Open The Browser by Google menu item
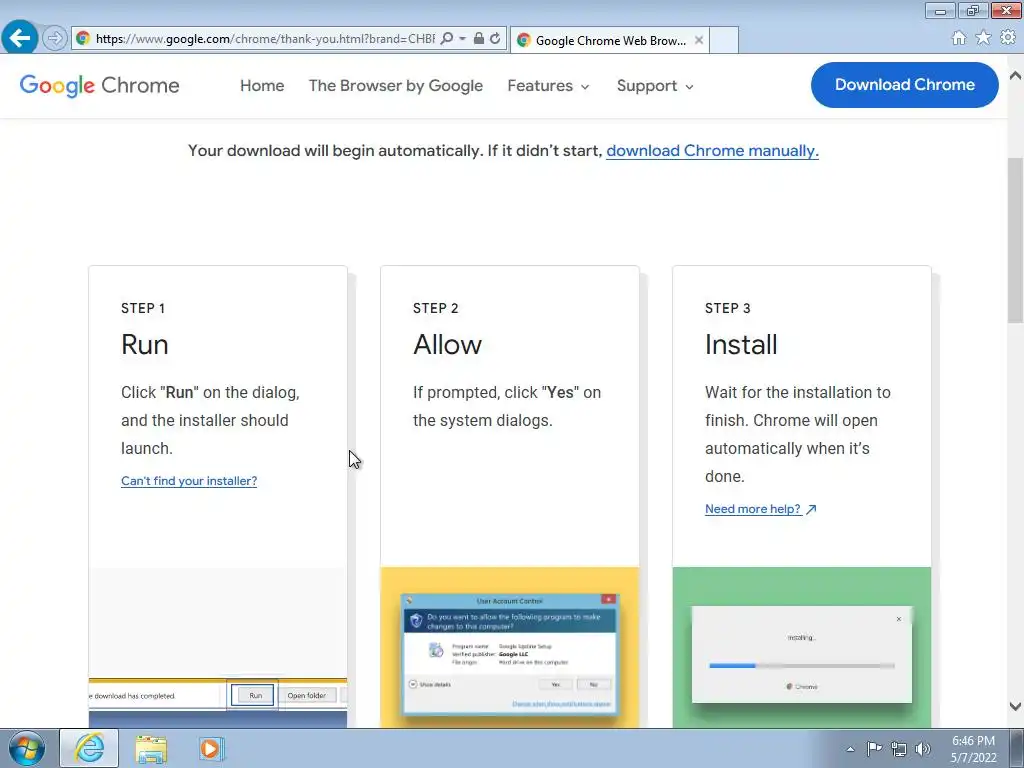The width and height of the screenshot is (1024, 768). point(396,86)
